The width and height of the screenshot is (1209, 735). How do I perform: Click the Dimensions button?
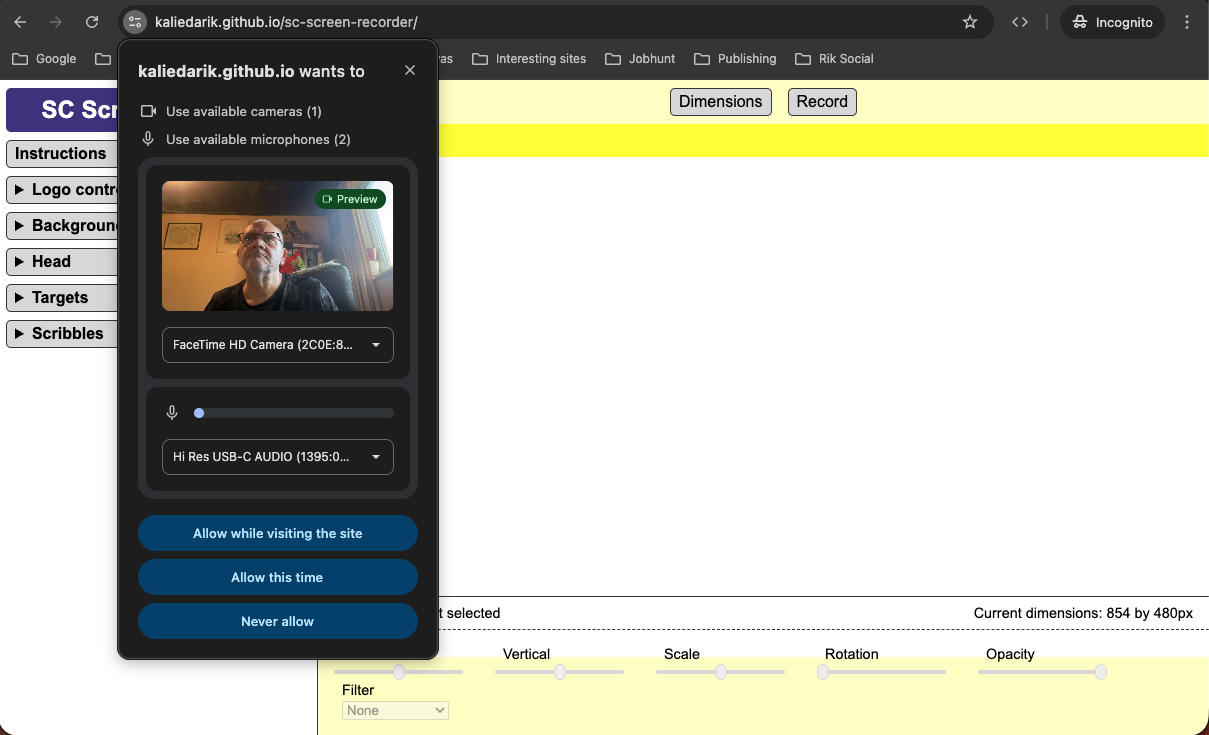[x=720, y=101]
